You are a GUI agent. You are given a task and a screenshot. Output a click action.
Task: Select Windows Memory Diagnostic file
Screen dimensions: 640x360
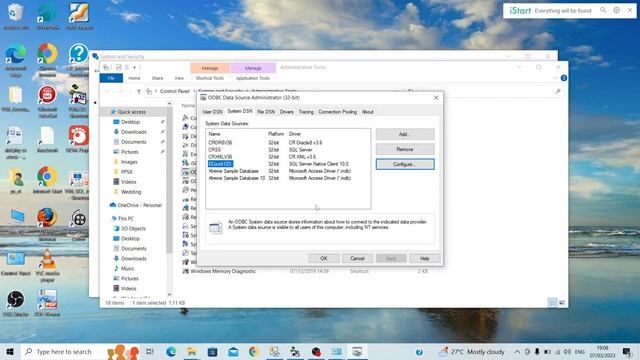(x=223, y=271)
